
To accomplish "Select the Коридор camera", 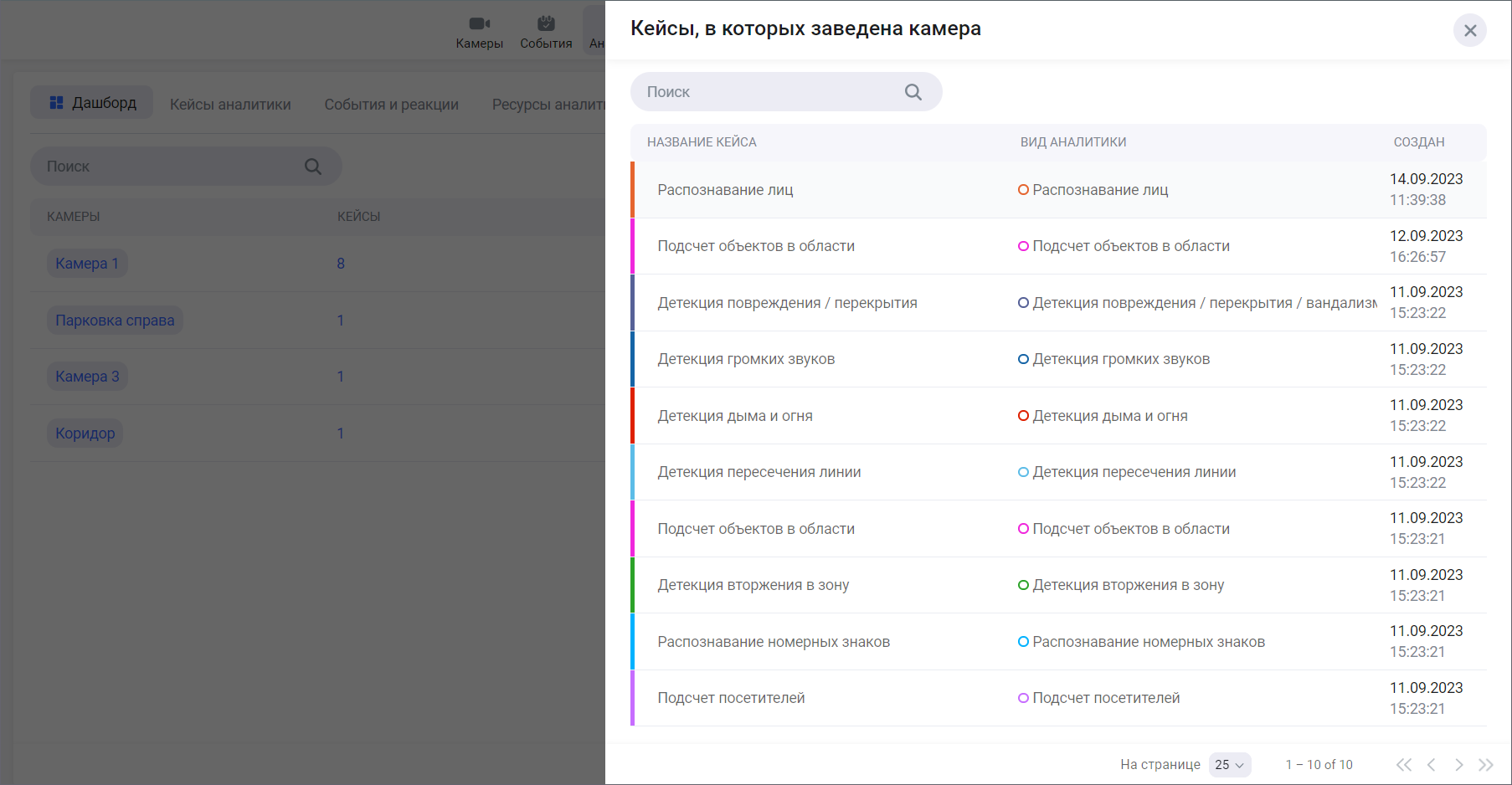I will click(x=85, y=434).
